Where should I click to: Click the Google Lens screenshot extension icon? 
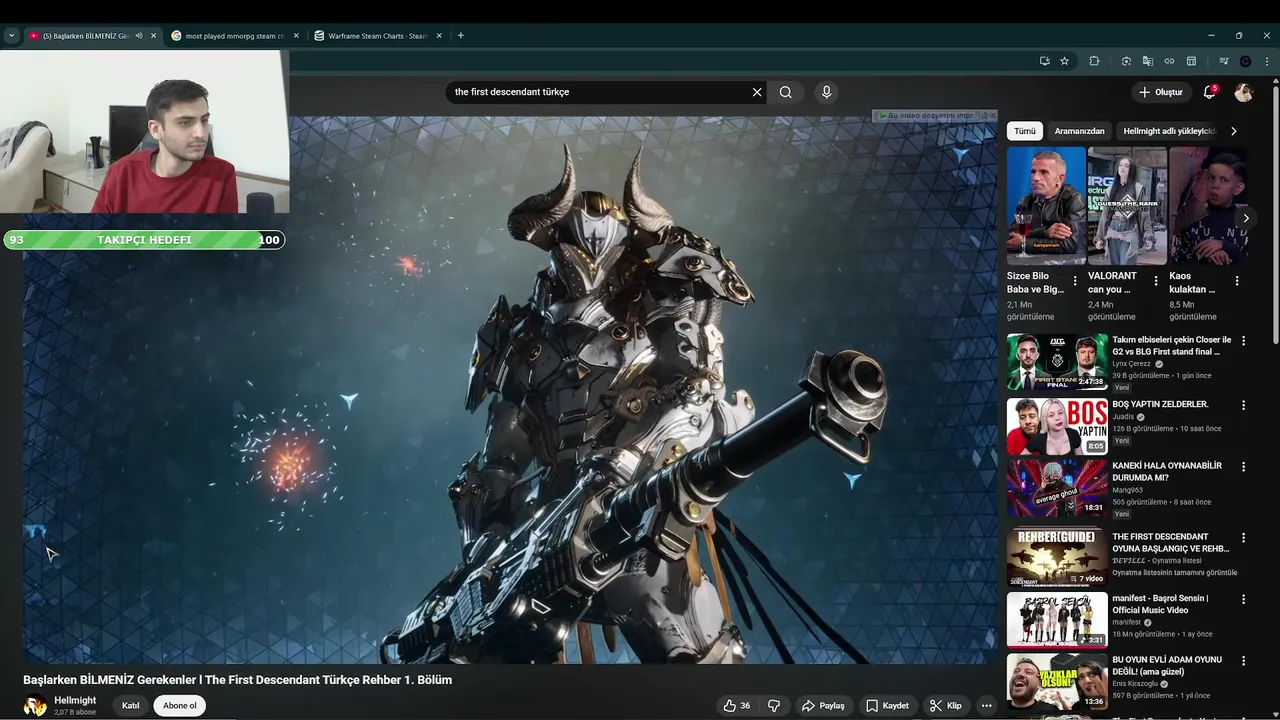pyautogui.click(x=1126, y=61)
